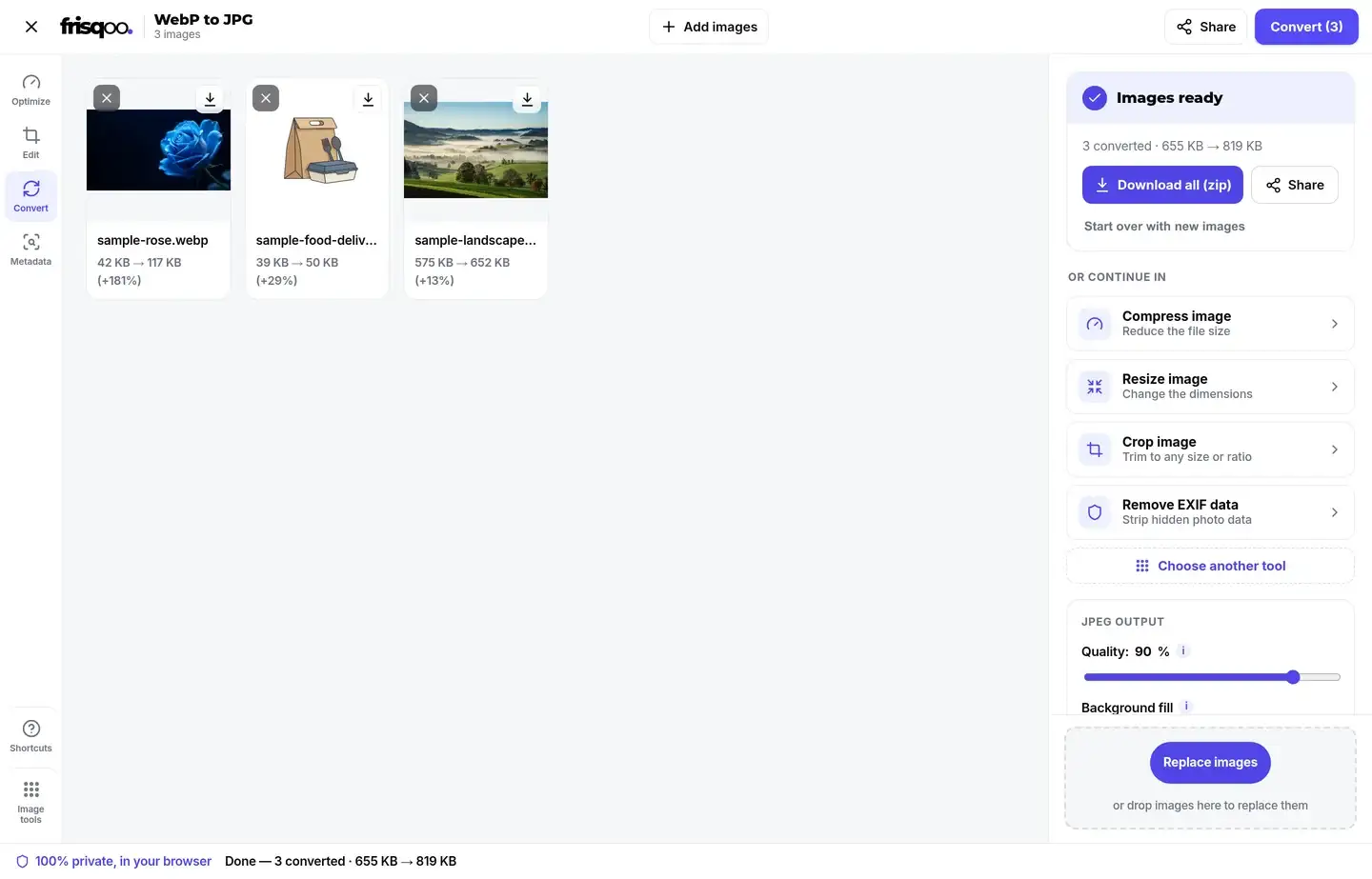This screenshot has width=1372, height=879.
Task: Expand Compress image chevron
Action: click(x=1334, y=324)
